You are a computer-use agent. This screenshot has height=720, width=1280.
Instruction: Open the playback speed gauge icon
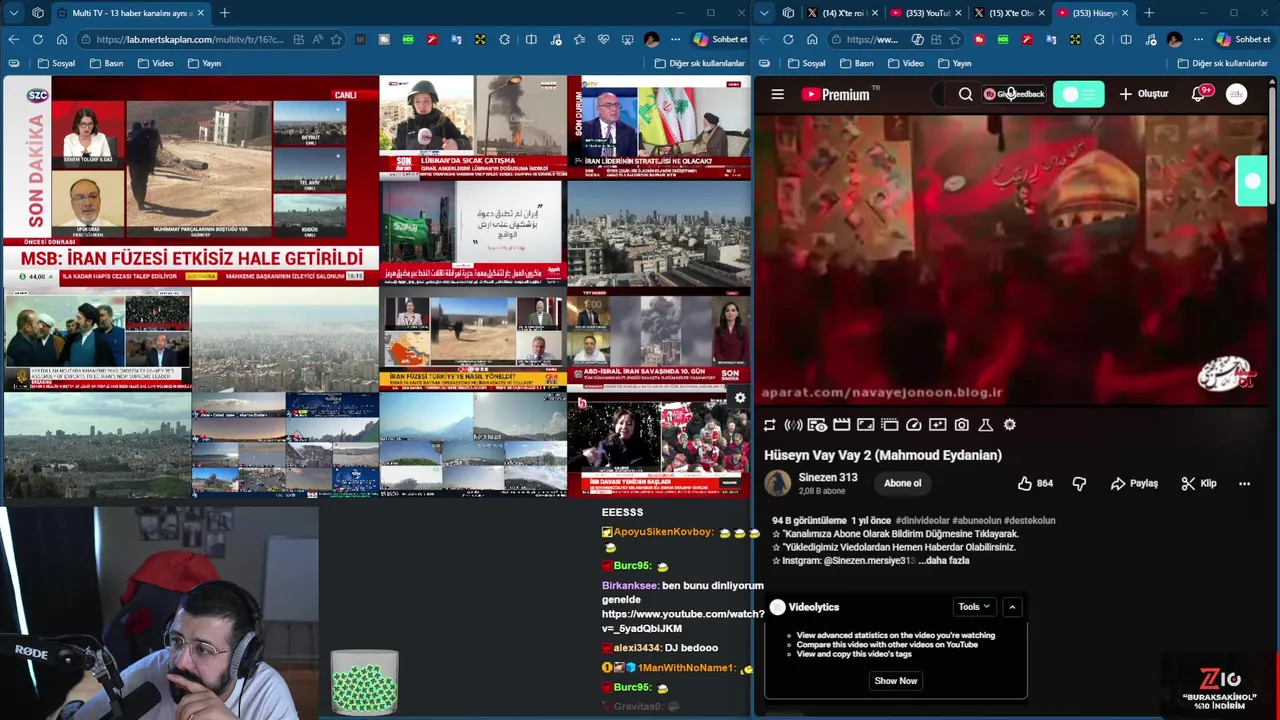[913, 425]
